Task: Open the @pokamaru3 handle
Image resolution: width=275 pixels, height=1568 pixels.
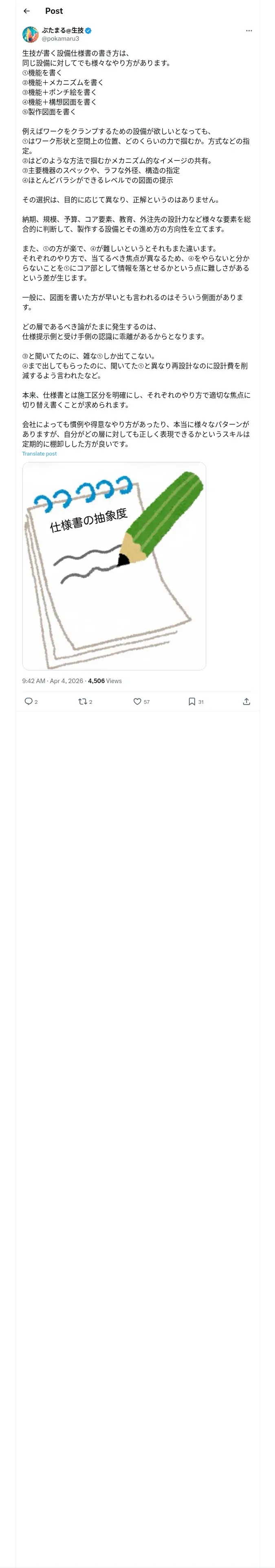Action: [x=60, y=39]
